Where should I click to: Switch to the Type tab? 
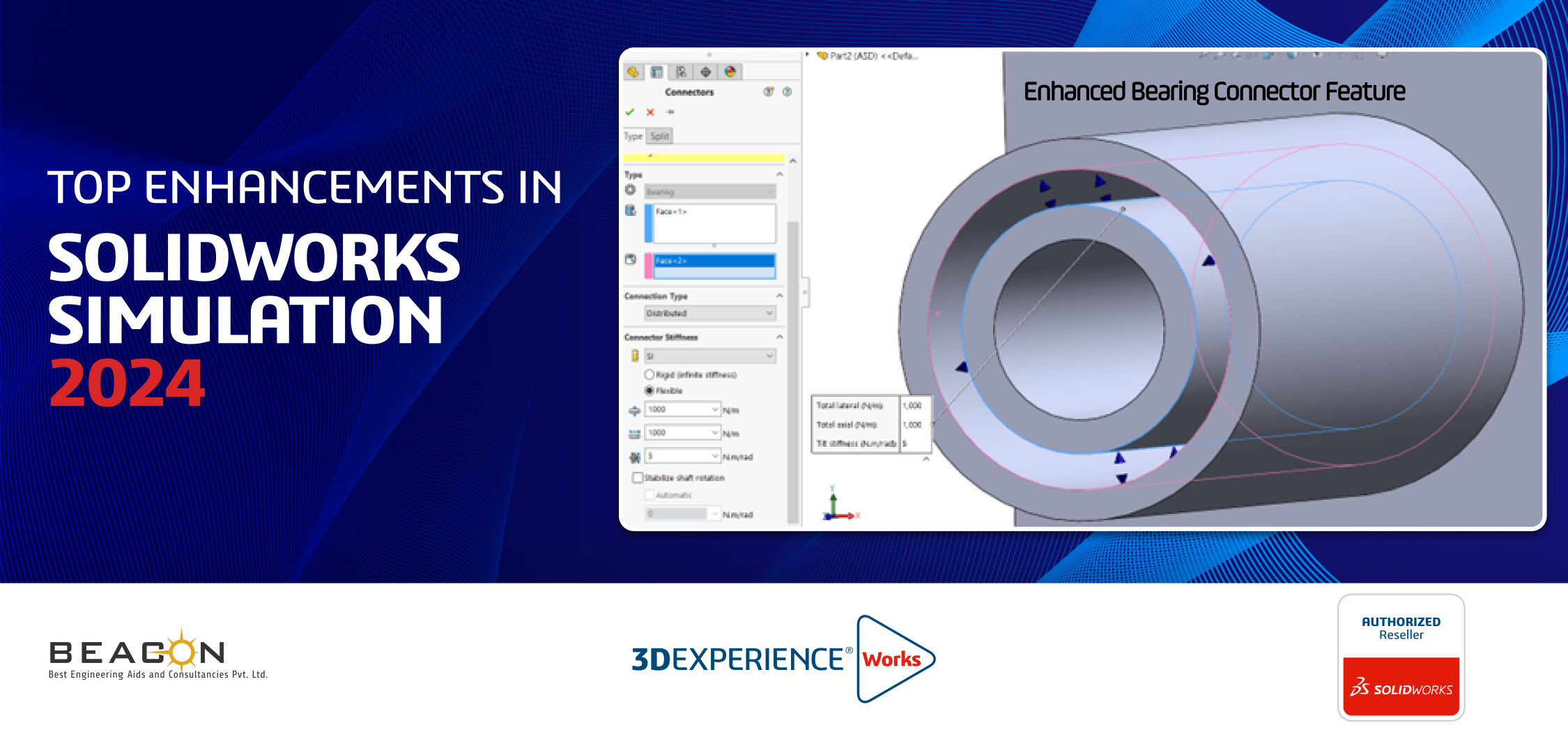pyautogui.click(x=633, y=137)
